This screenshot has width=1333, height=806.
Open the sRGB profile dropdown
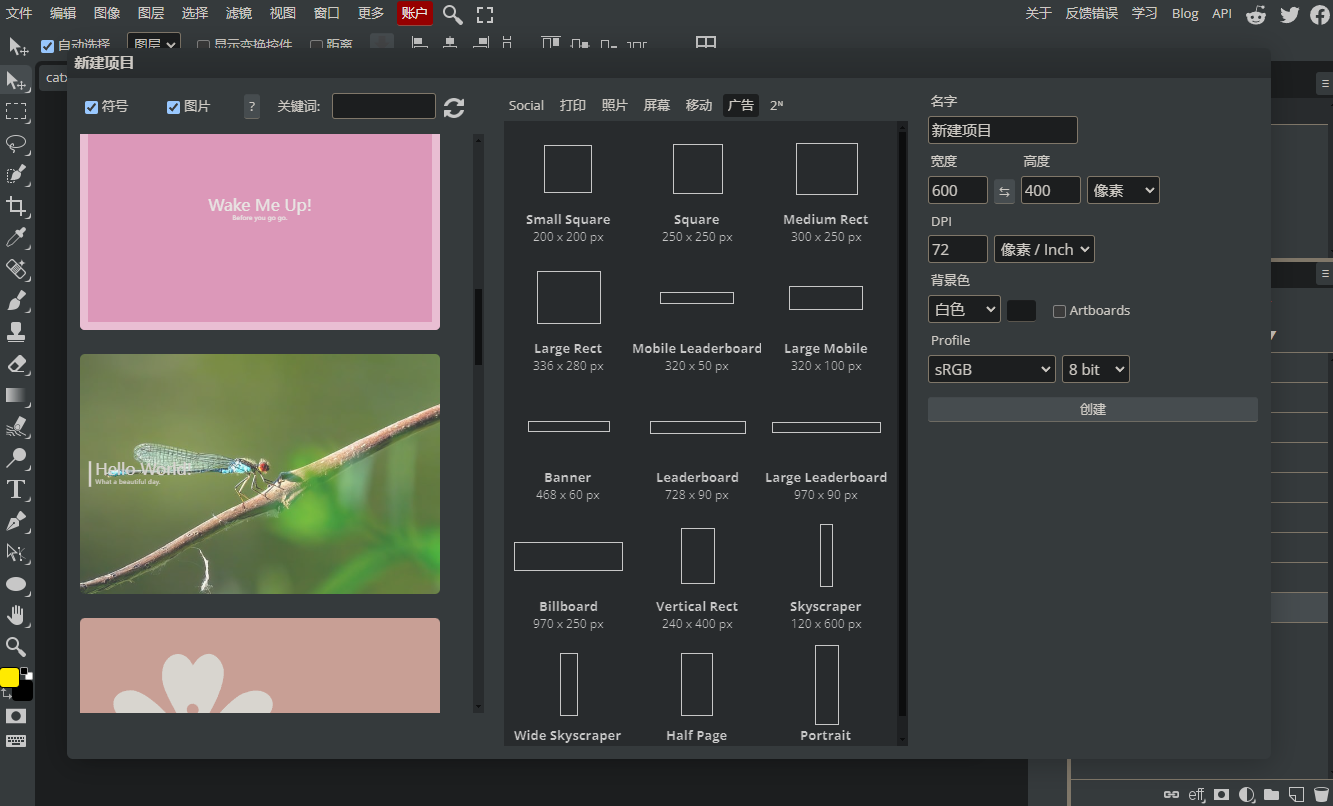point(992,369)
